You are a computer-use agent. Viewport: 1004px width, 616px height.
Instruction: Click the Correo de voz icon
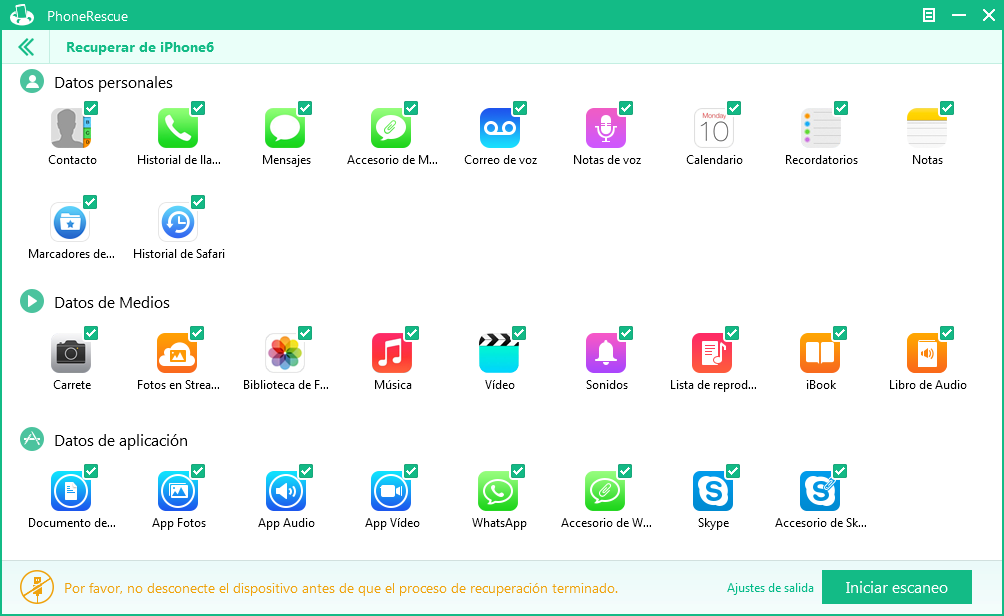click(x=499, y=128)
